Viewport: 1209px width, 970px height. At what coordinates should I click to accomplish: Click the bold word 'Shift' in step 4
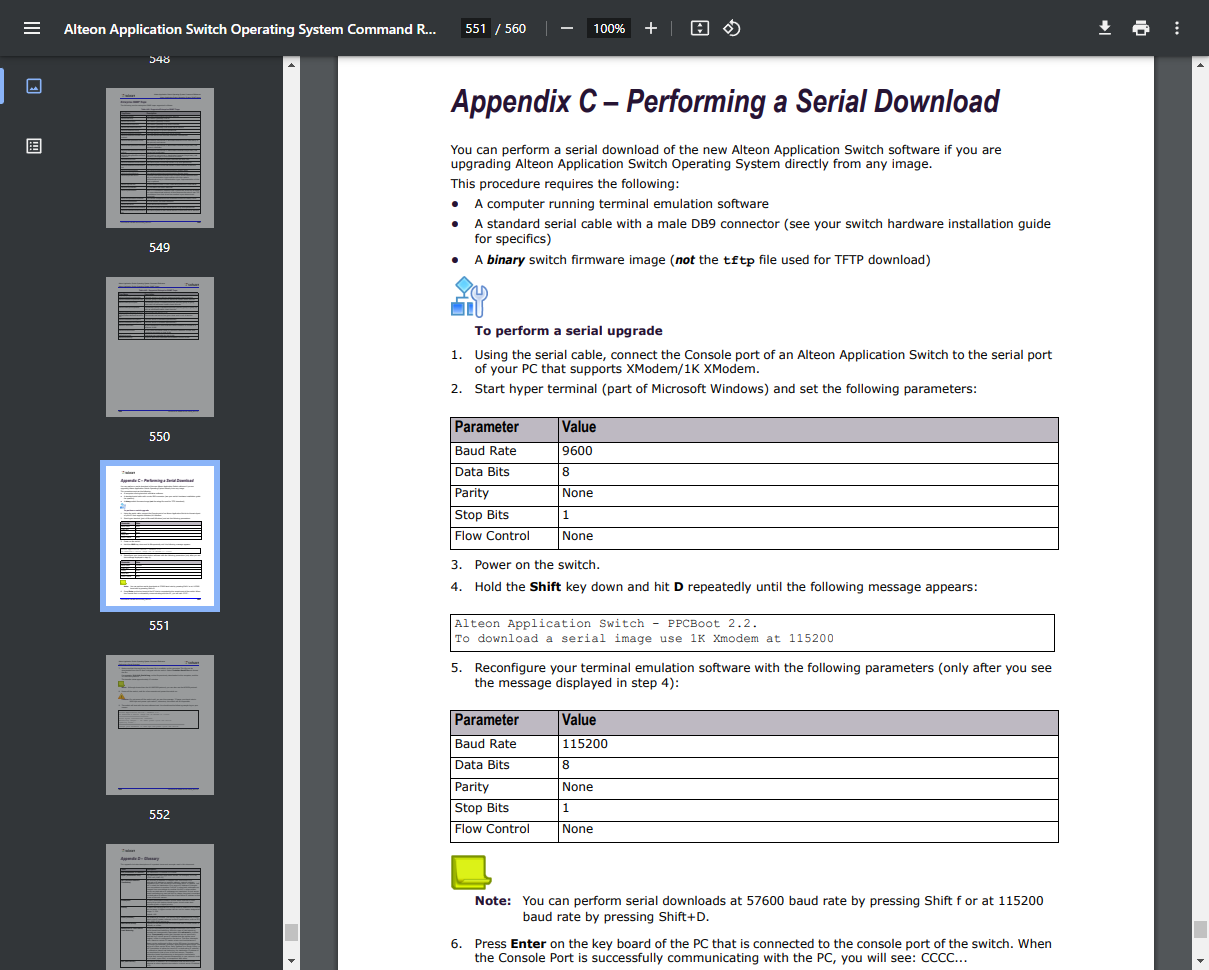545,587
